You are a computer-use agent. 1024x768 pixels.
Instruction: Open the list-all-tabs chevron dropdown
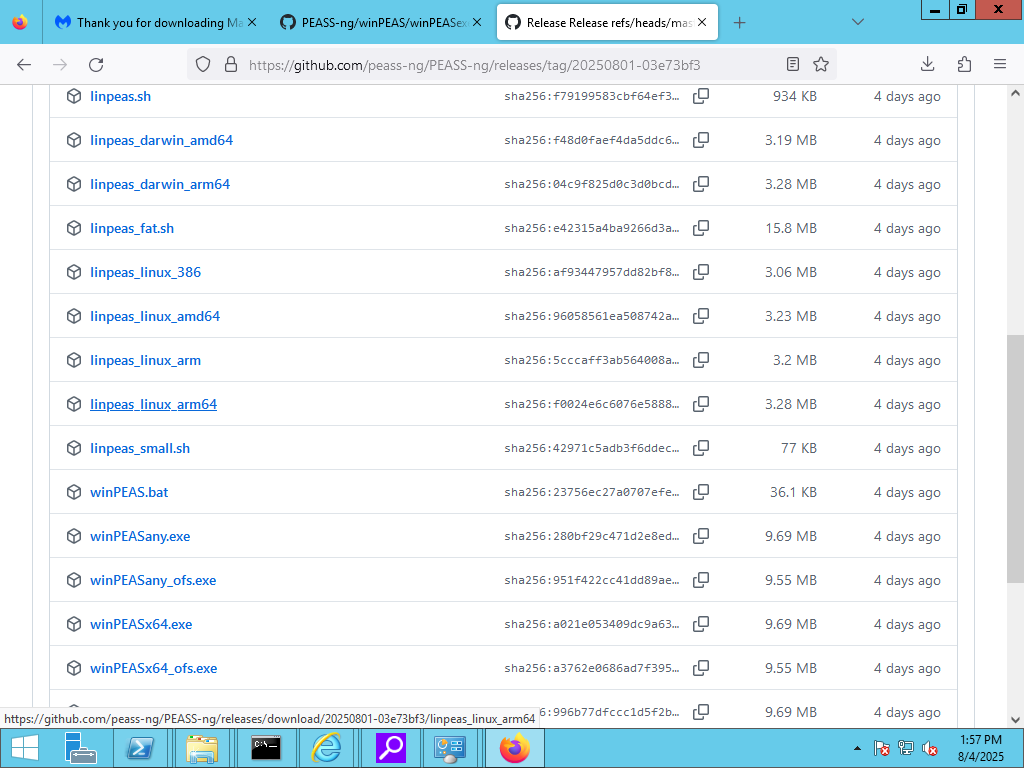858,20
